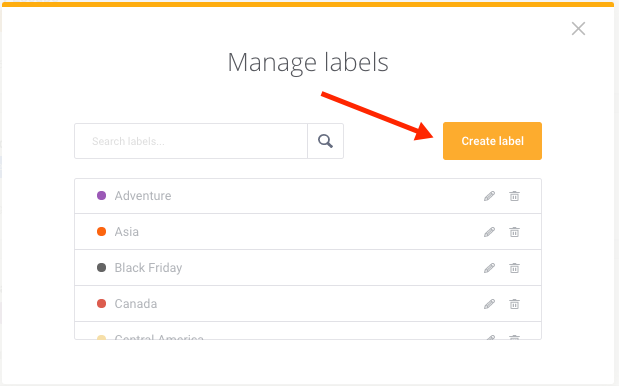The height and width of the screenshot is (386, 619).
Task: Select the Adventure label name
Action: click(x=143, y=196)
